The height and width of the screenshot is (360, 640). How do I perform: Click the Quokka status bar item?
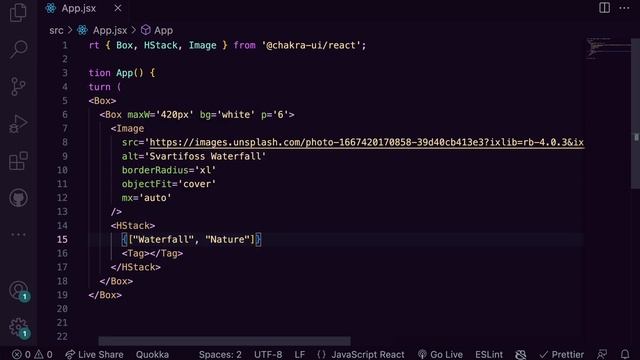click(152, 354)
